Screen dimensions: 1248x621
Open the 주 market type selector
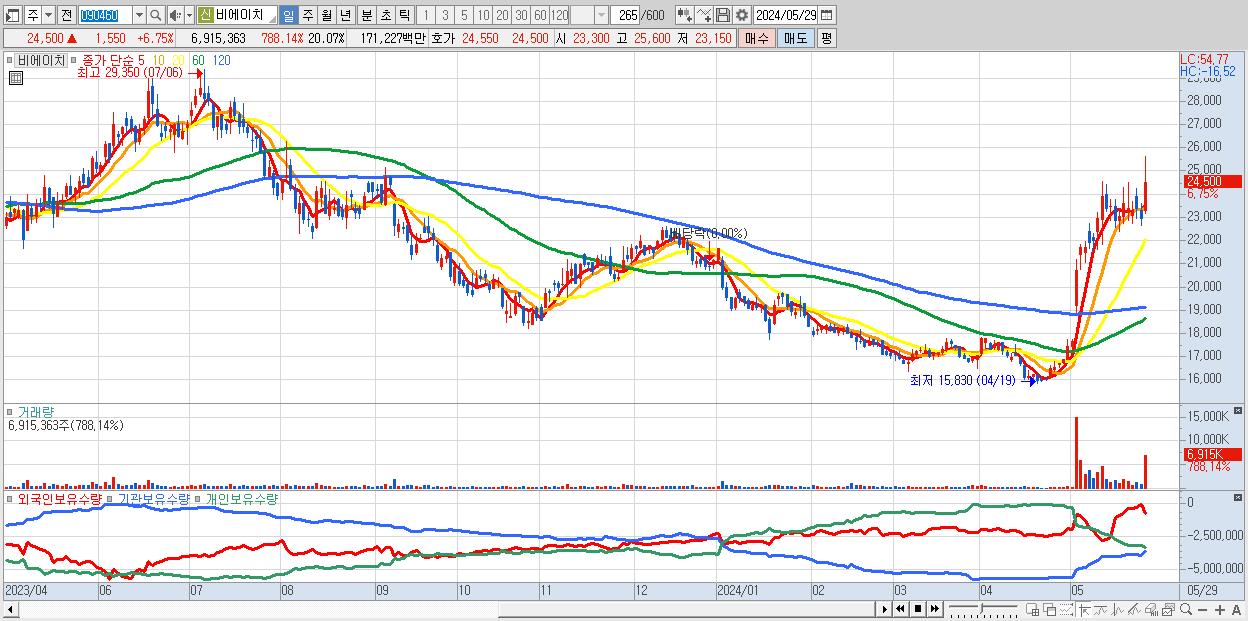32,15
